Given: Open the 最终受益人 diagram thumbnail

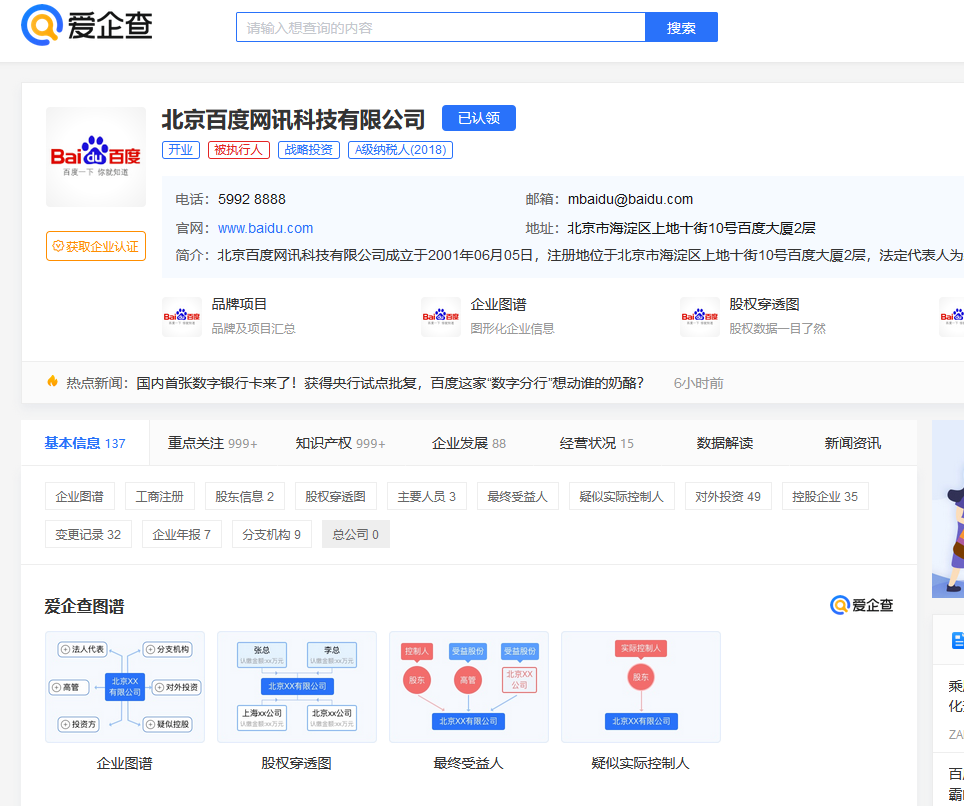Looking at the screenshot, I should tap(468, 687).
